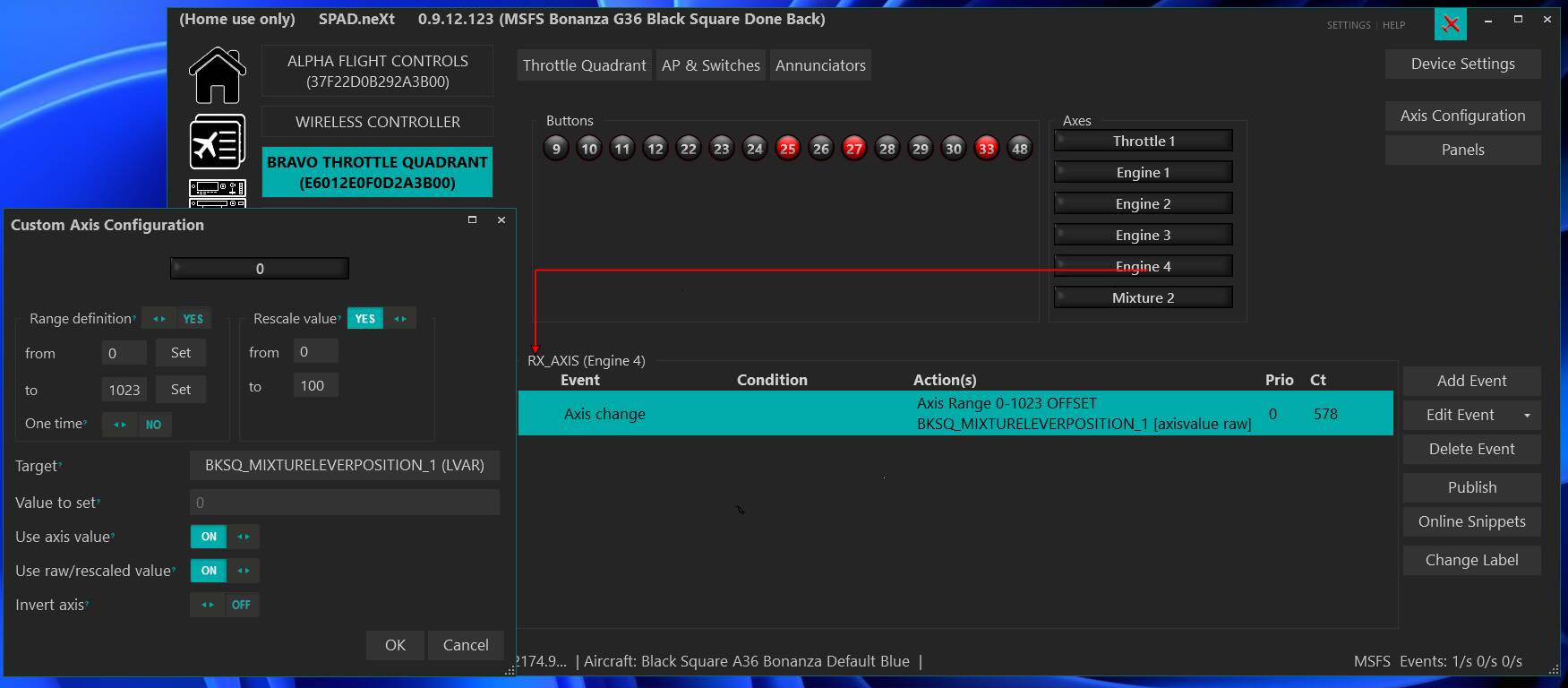Select button 24 indicator

coord(755,149)
